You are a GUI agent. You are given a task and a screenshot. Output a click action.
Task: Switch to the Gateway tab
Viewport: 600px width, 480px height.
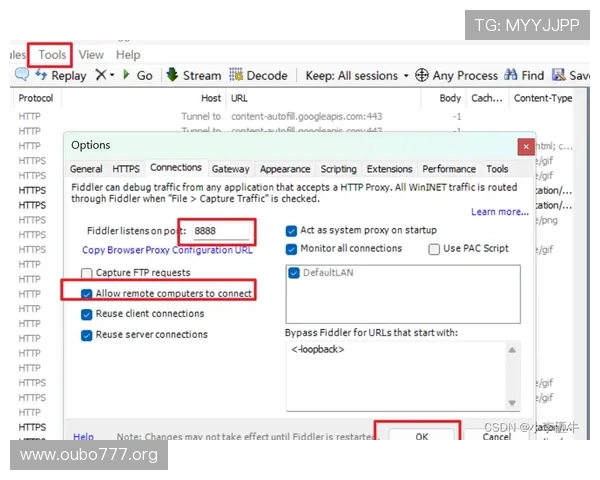230,169
